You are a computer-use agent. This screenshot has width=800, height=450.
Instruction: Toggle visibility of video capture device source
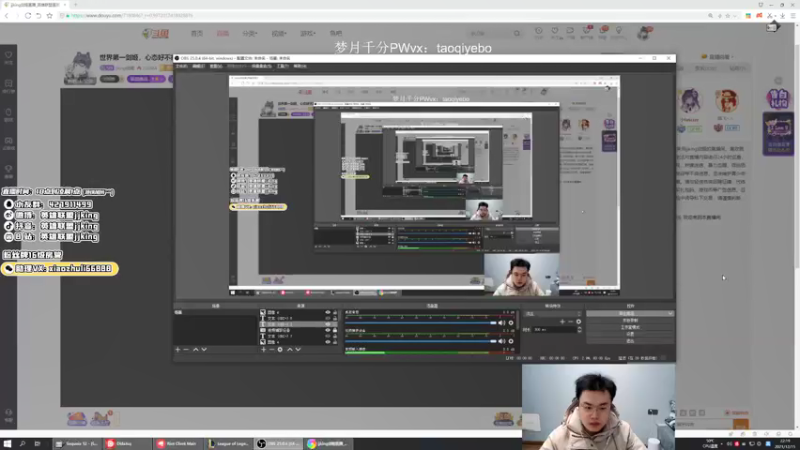coord(328,330)
